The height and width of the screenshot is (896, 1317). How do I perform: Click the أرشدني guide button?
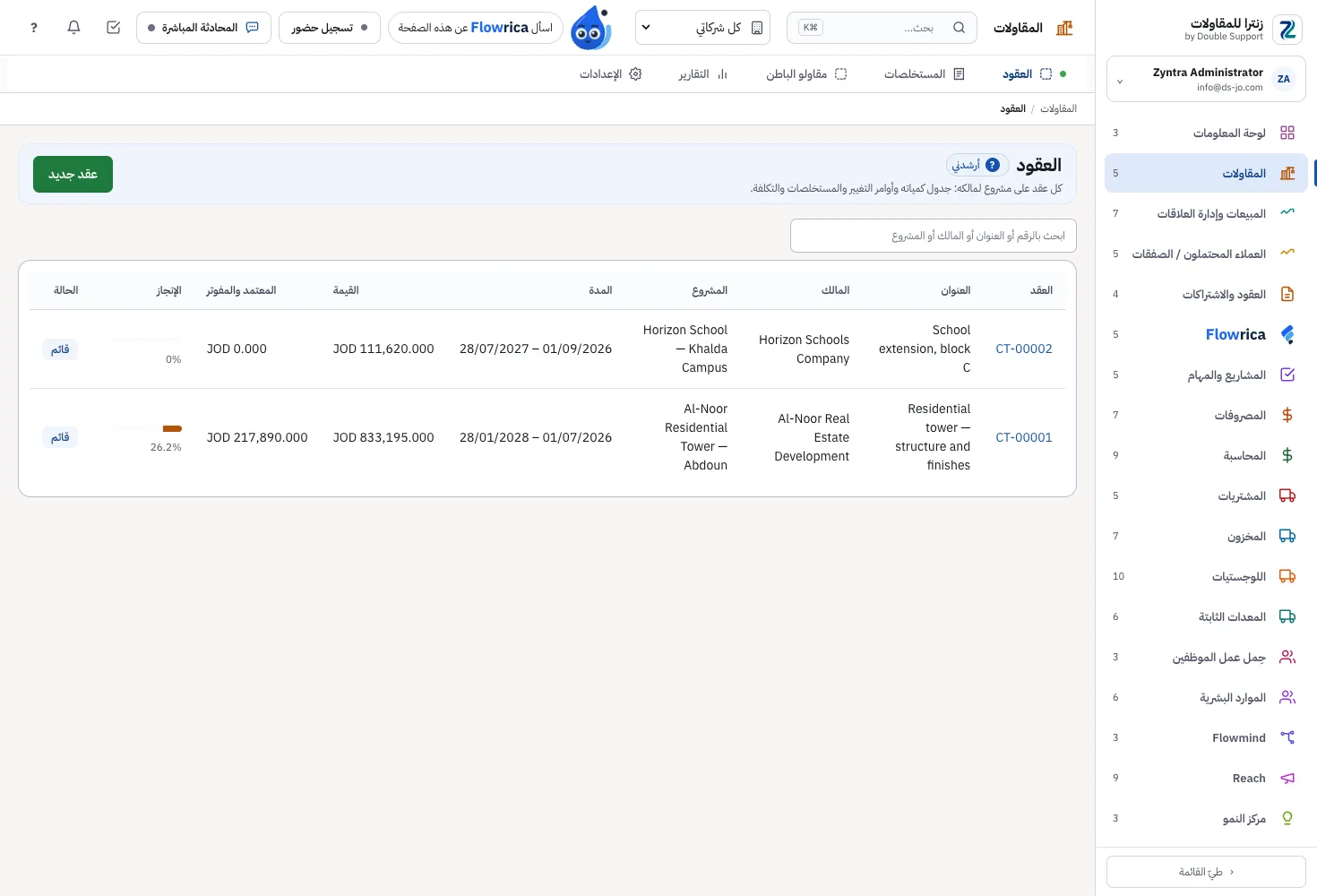(977, 165)
